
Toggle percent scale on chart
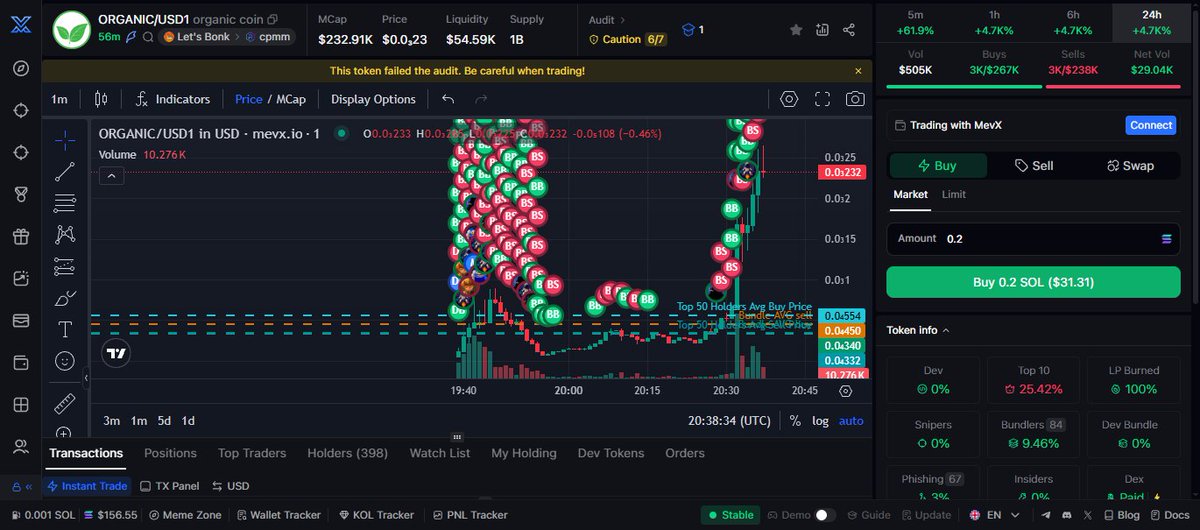point(795,421)
